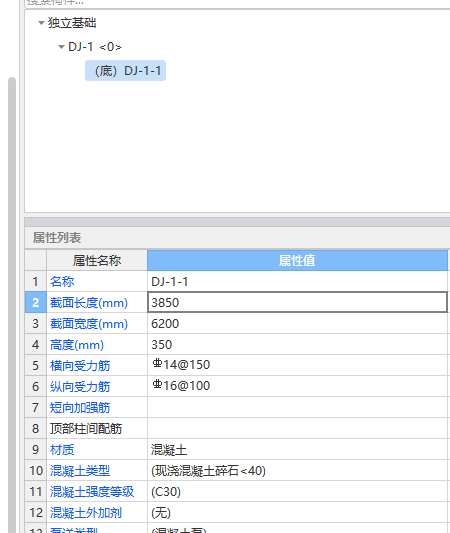This screenshot has height=533, width=450.
Task: Click the 短向加强筋 property label
Action: pyautogui.click(x=80, y=408)
